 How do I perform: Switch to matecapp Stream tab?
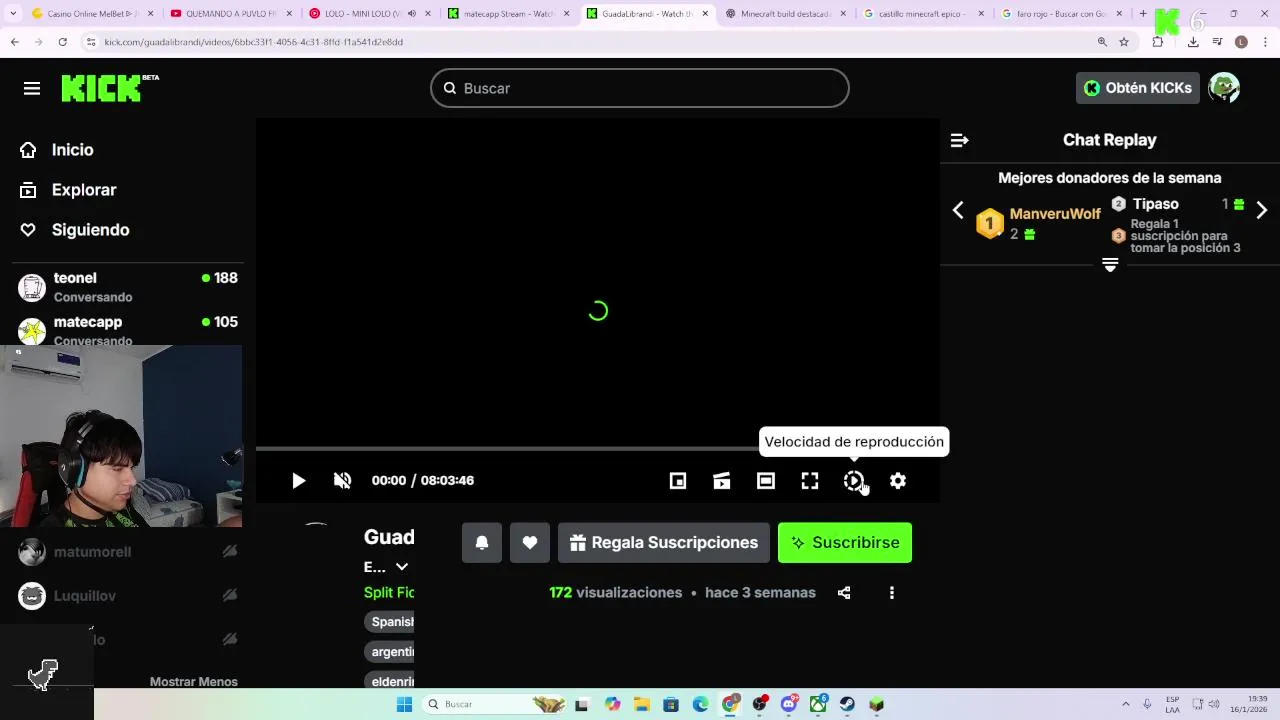coord(507,14)
